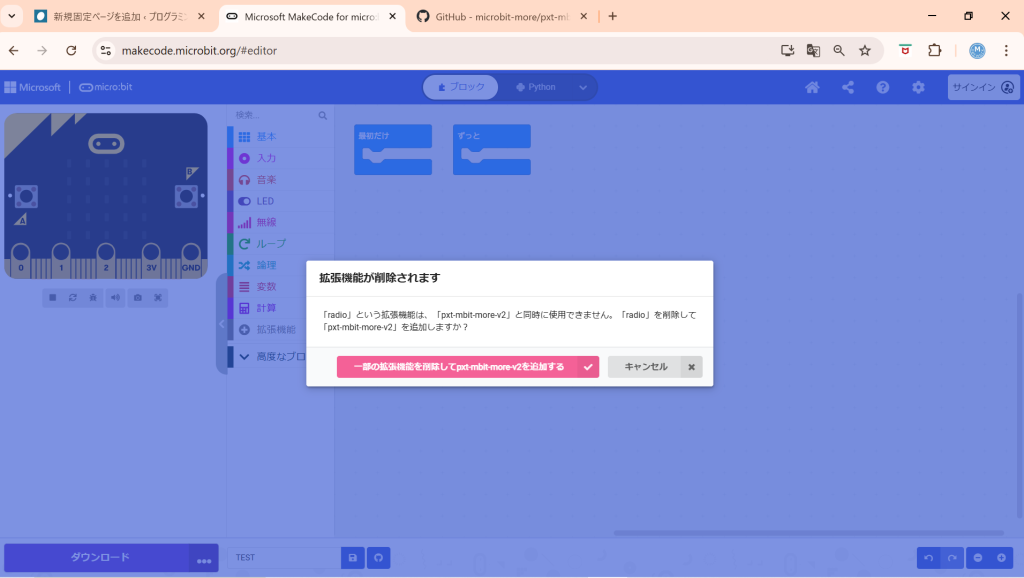Mute the simulator sound
The height and width of the screenshot is (578, 1024).
coord(116,298)
